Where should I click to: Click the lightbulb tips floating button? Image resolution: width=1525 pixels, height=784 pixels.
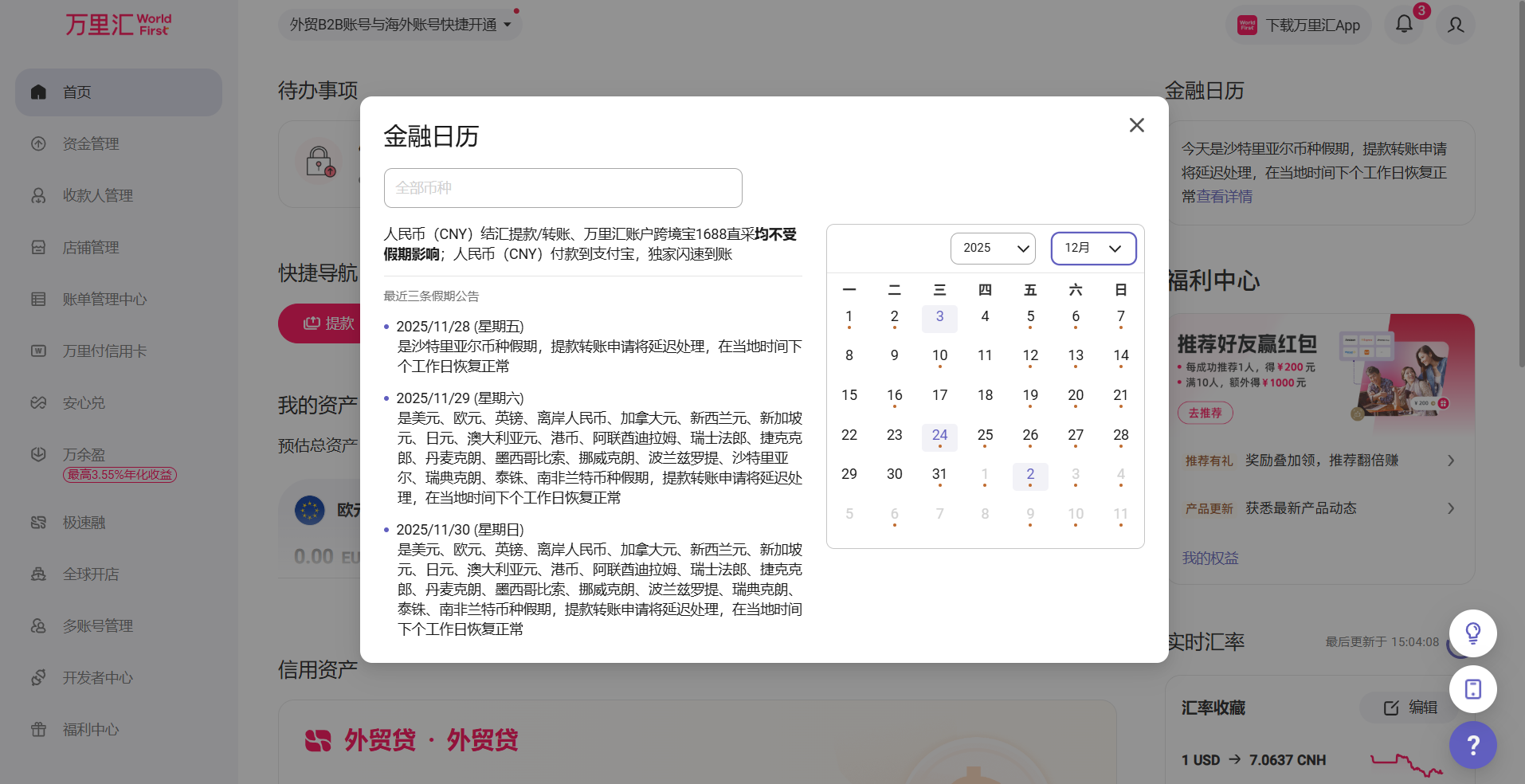coord(1472,633)
